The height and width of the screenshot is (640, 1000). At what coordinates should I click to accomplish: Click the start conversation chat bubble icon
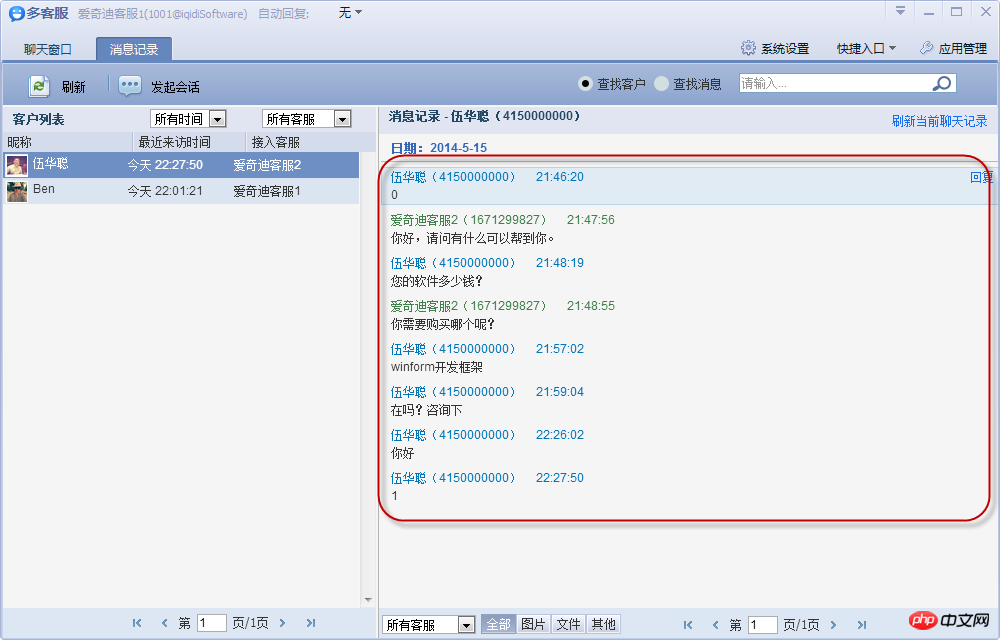pos(130,86)
